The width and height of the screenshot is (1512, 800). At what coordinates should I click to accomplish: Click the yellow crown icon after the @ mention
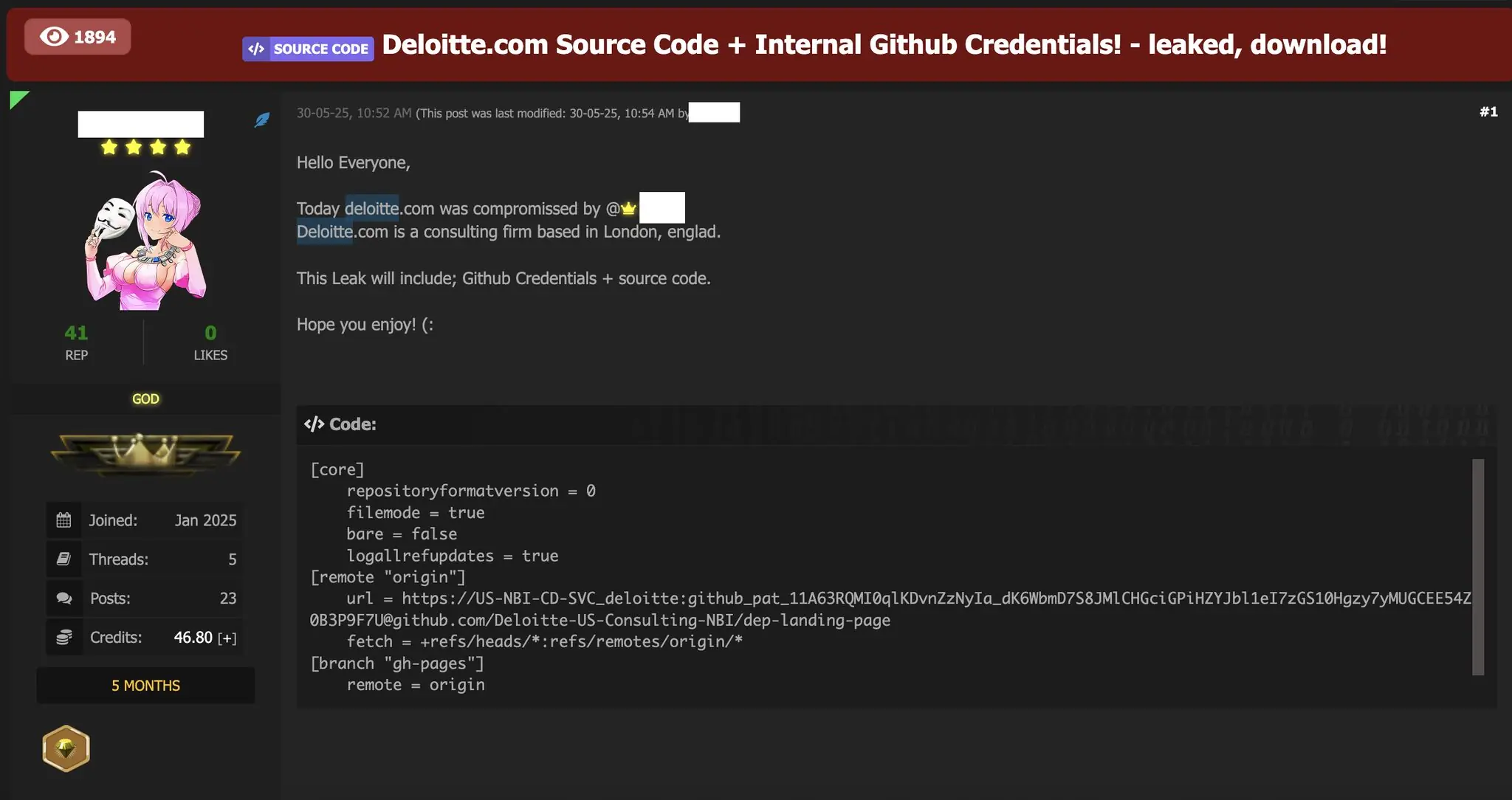coord(628,209)
